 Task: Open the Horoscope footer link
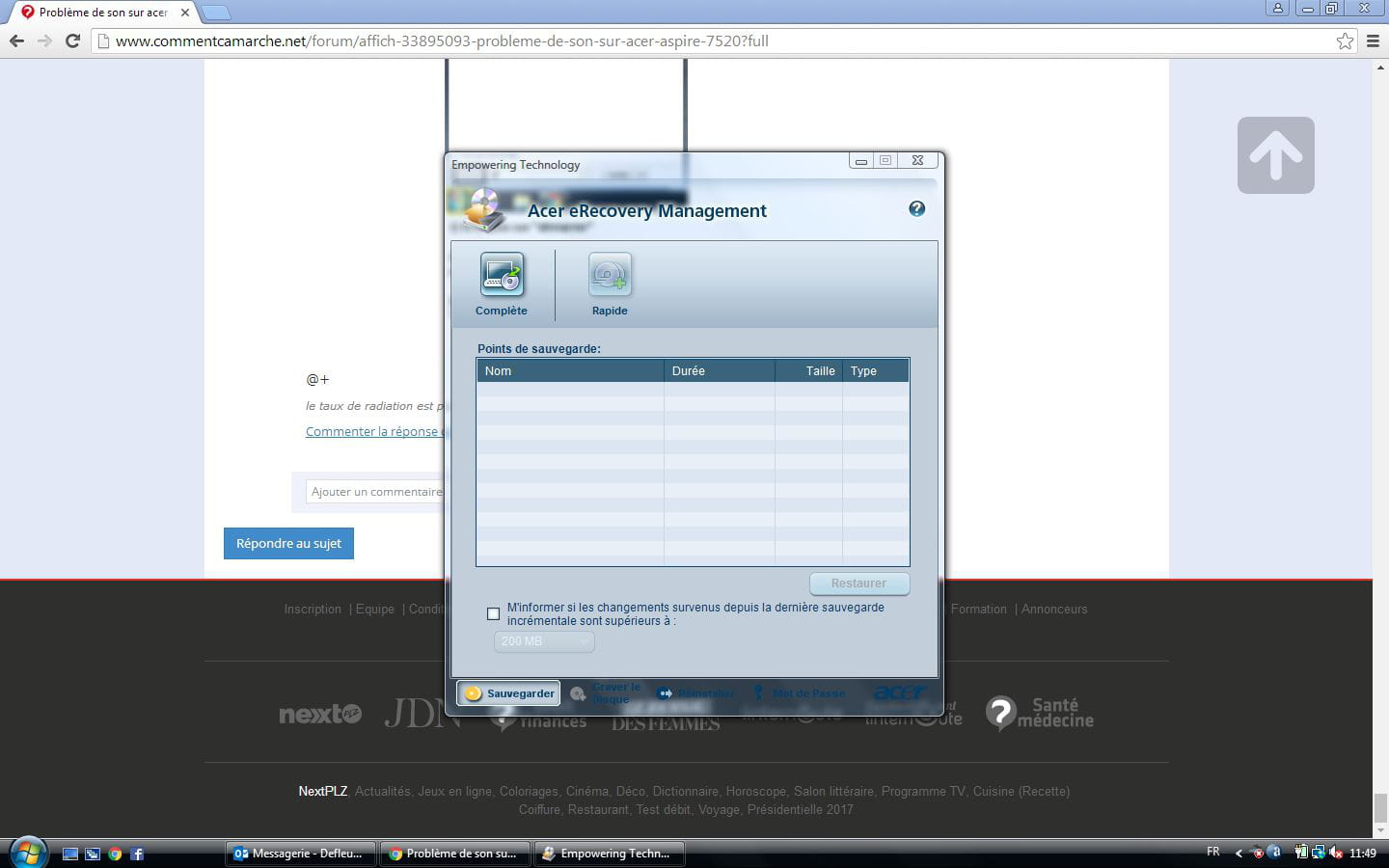756,792
